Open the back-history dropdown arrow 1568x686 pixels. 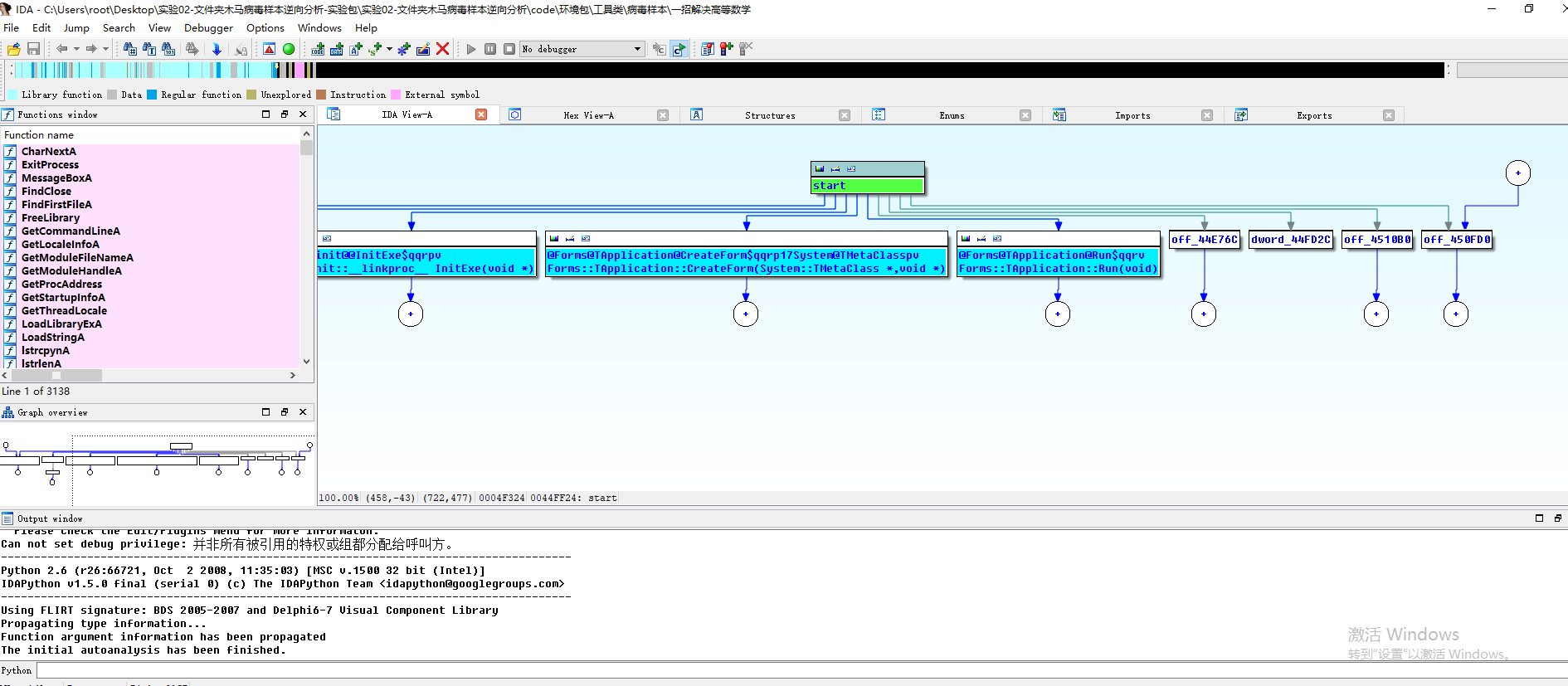pyautogui.click(x=76, y=49)
